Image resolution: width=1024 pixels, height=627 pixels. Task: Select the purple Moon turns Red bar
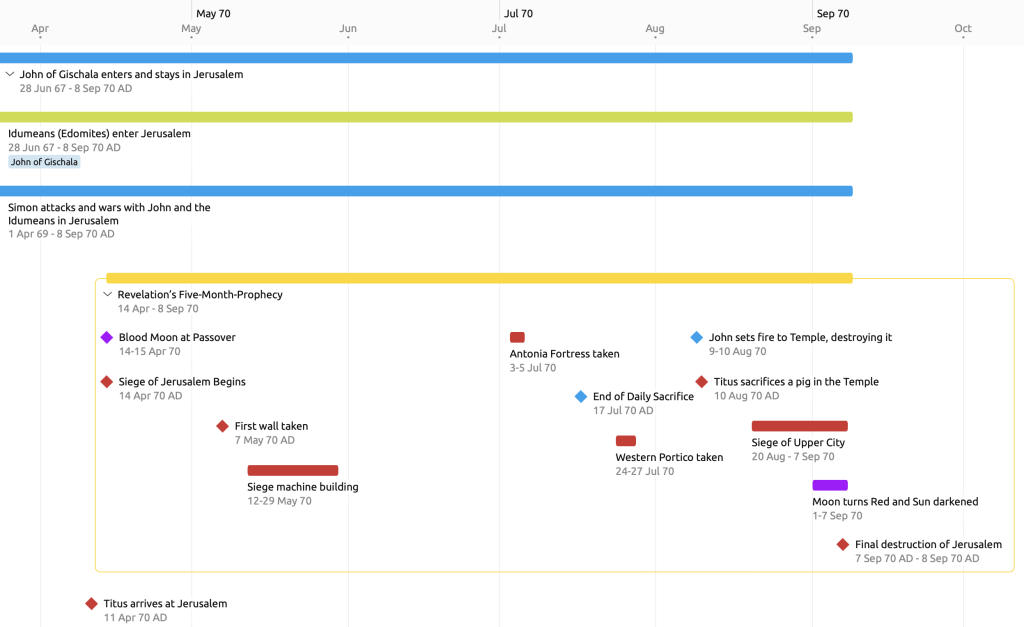pyautogui.click(x=830, y=486)
